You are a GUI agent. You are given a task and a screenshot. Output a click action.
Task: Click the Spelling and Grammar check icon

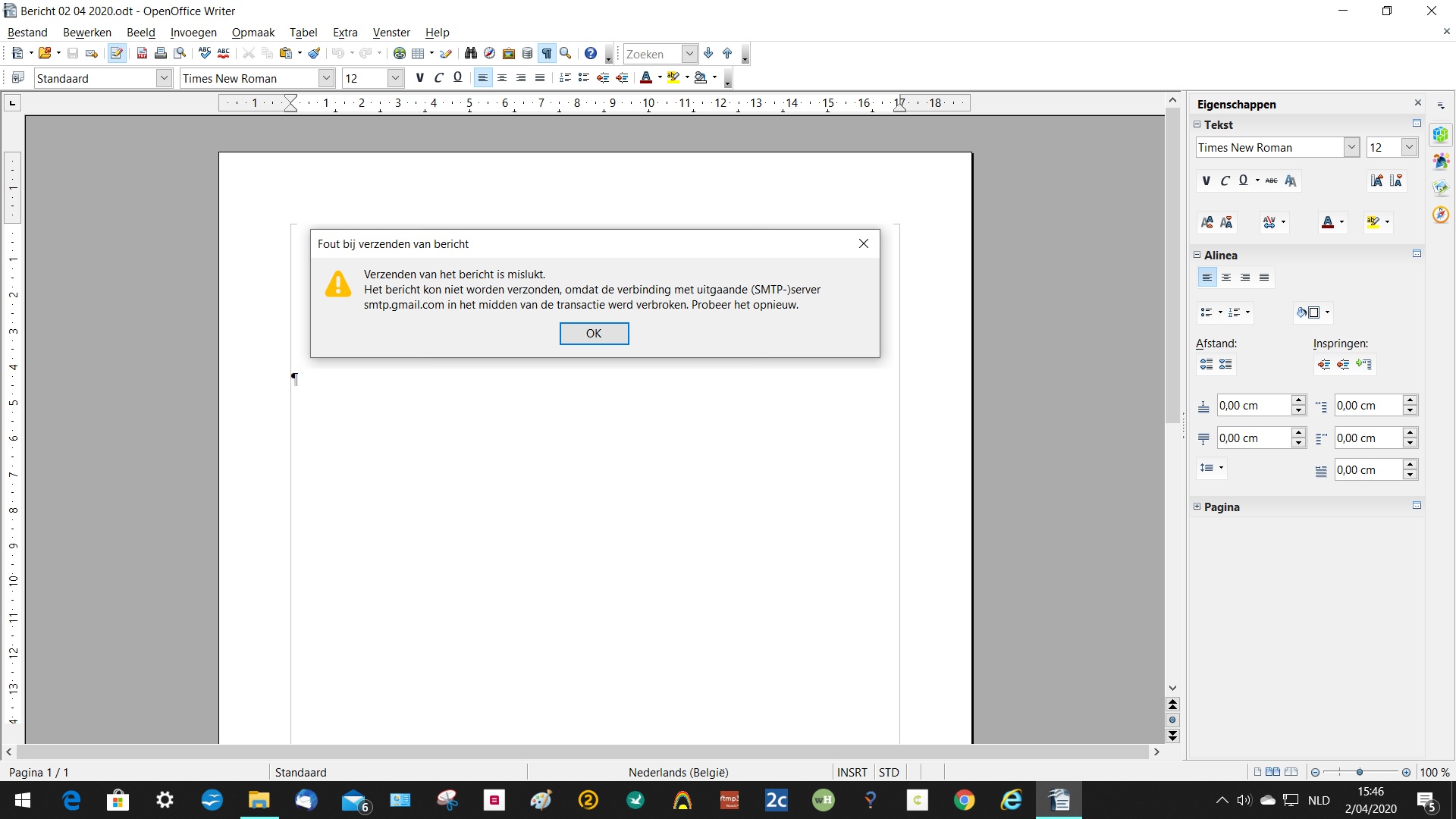click(205, 54)
